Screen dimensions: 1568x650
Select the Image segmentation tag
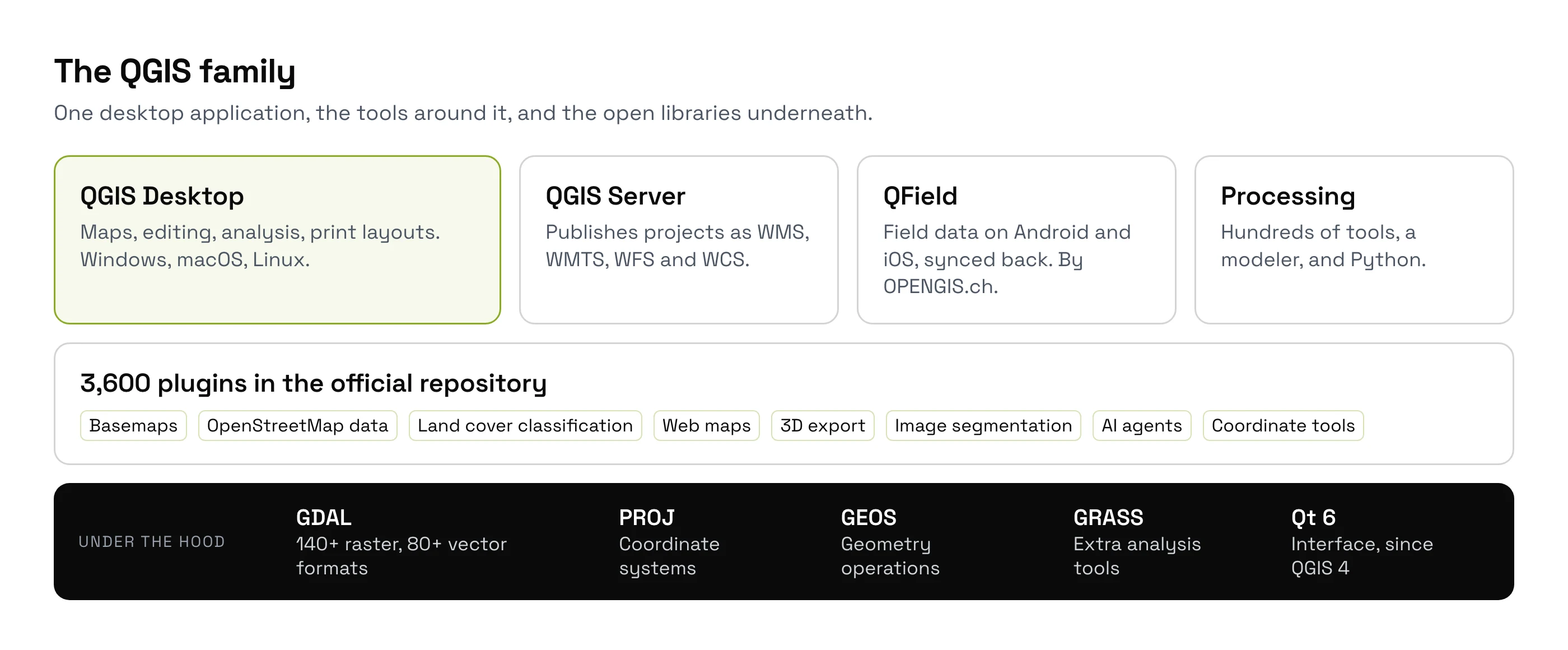coord(983,425)
